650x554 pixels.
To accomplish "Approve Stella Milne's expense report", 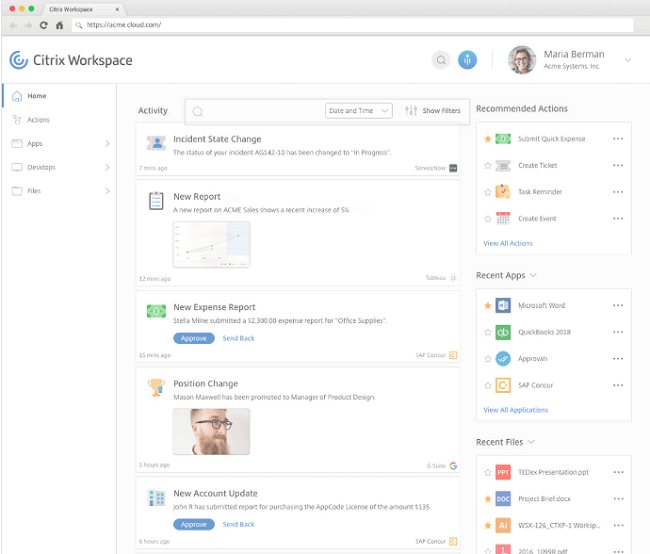I will tap(194, 338).
